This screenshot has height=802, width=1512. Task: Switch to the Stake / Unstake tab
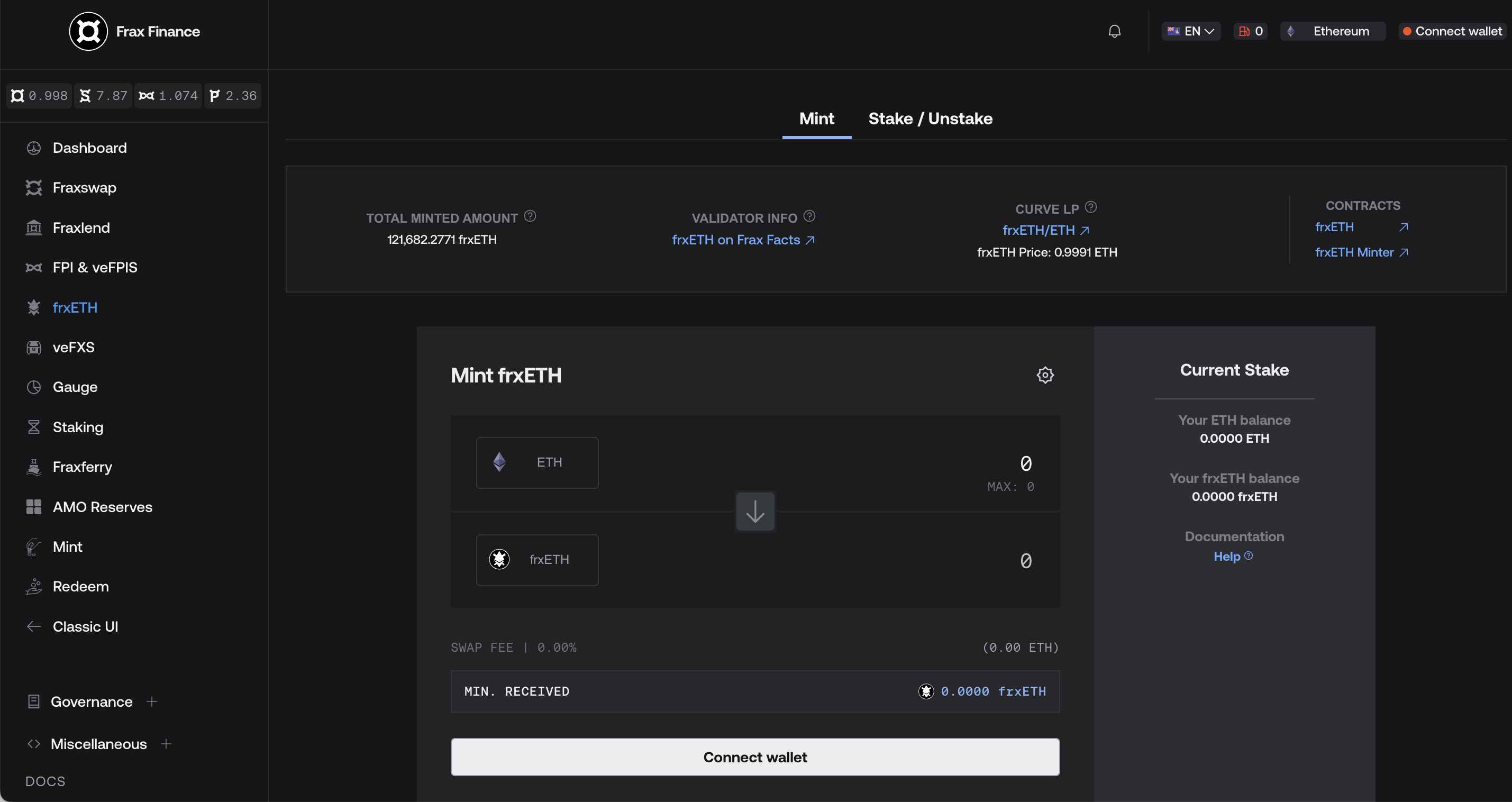click(x=931, y=119)
